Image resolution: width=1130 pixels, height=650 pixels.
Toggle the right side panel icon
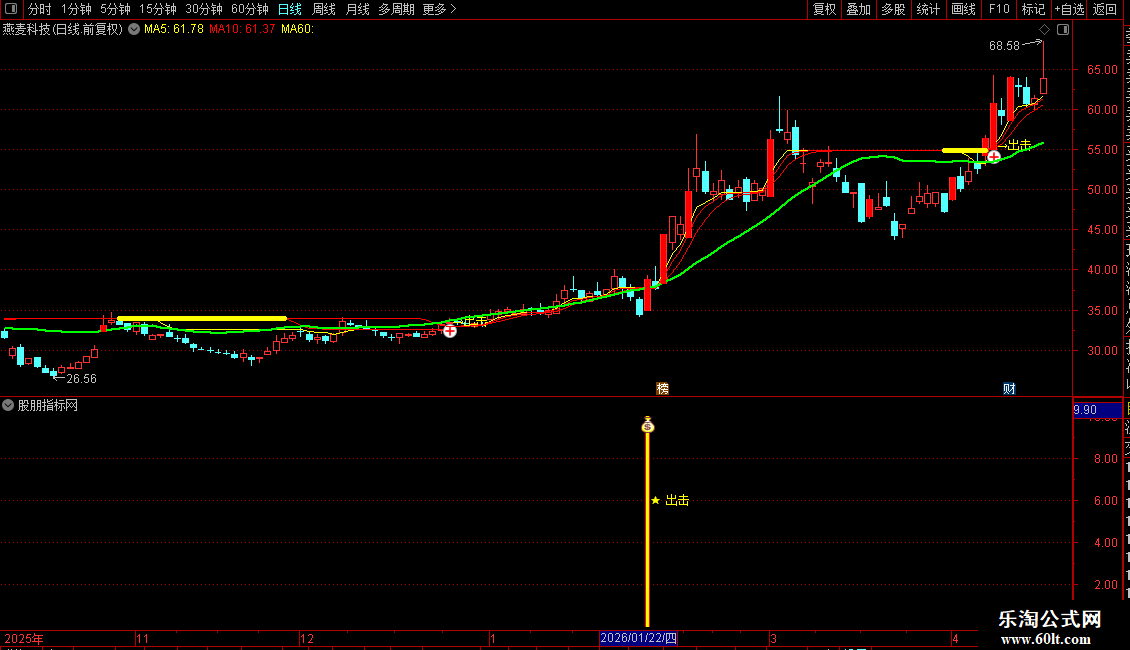pos(1063,30)
